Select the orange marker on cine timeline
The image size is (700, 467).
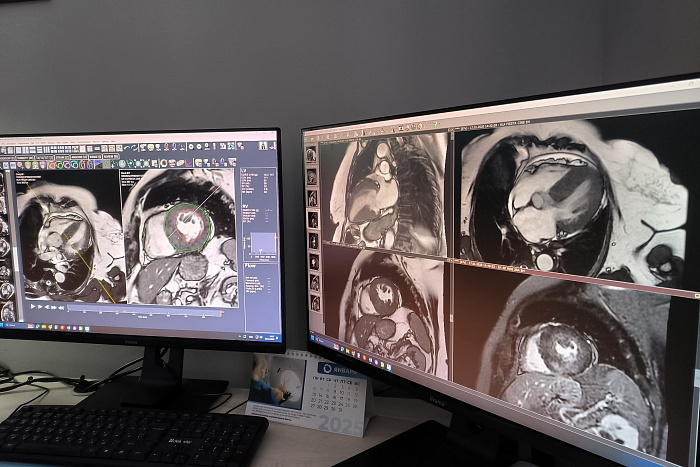point(125,311)
